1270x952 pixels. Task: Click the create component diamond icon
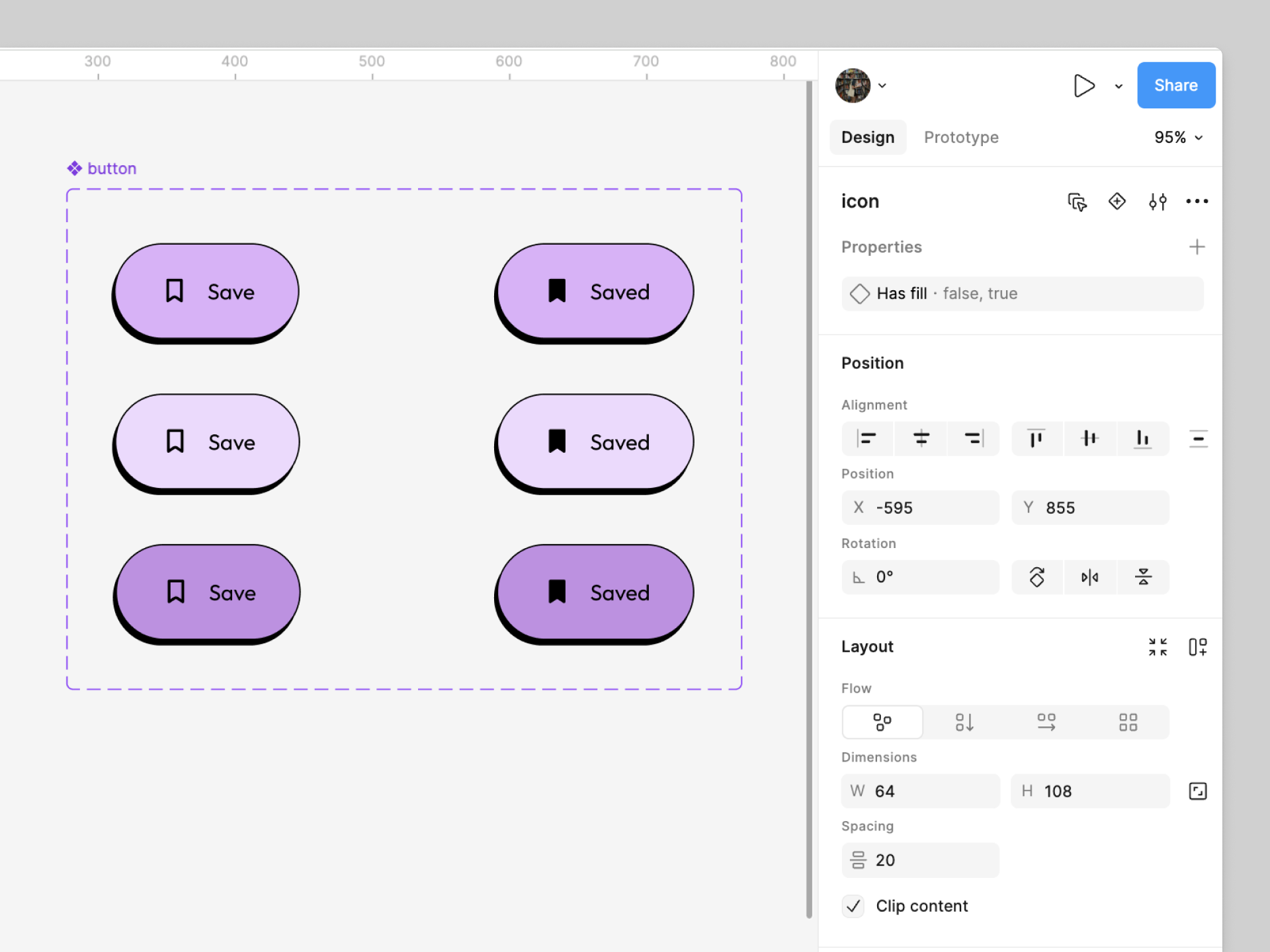pyautogui.click(x=1117, y=202)
